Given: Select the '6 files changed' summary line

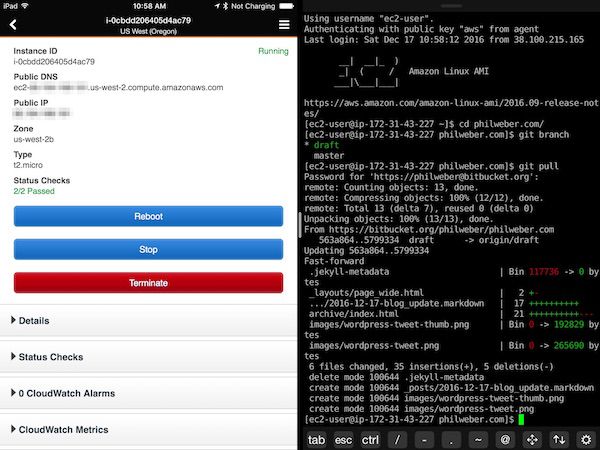Looking at the screenshot, I should coord(431,367).
